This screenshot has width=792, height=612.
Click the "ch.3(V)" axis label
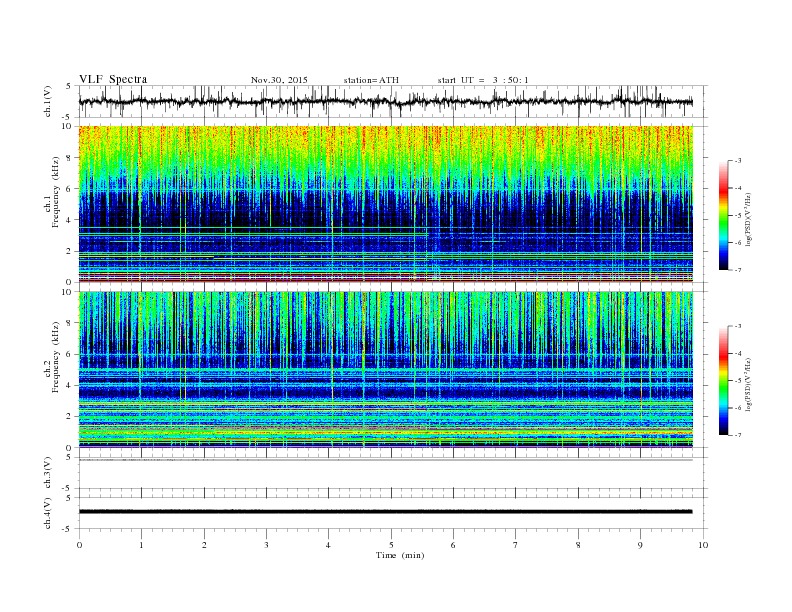point(48,473)
